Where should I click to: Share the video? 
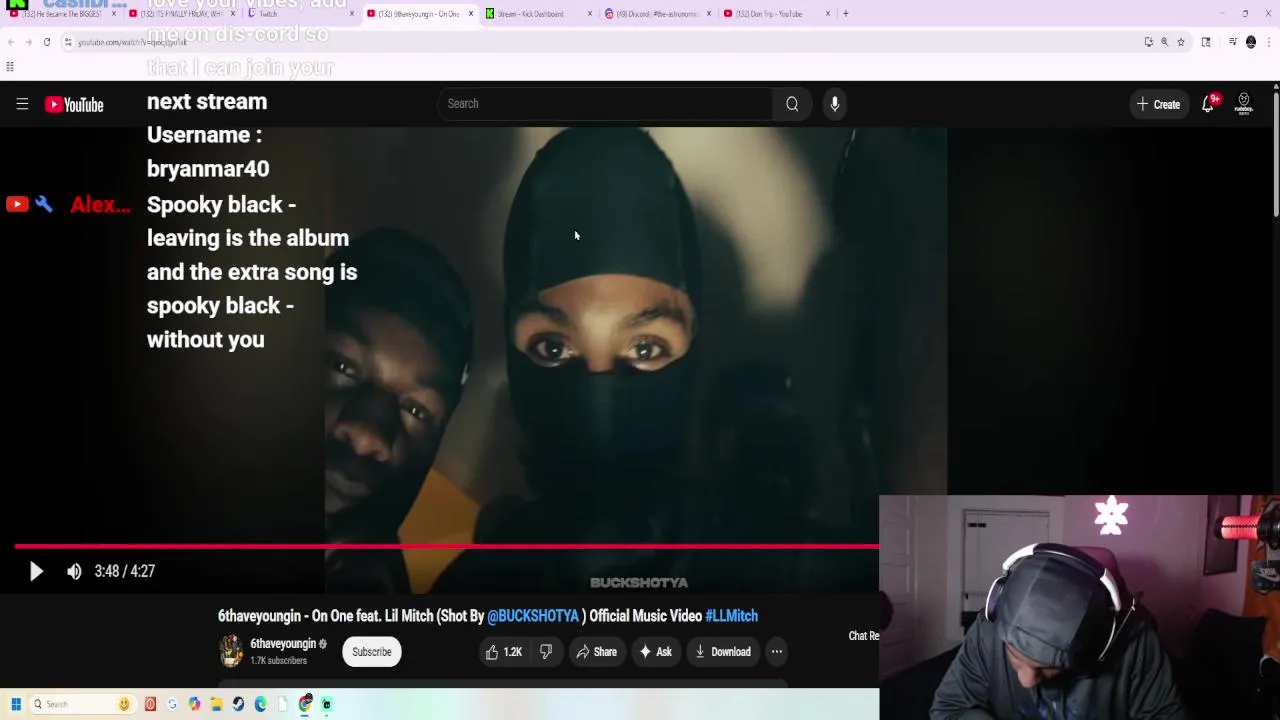click(597, 652)
